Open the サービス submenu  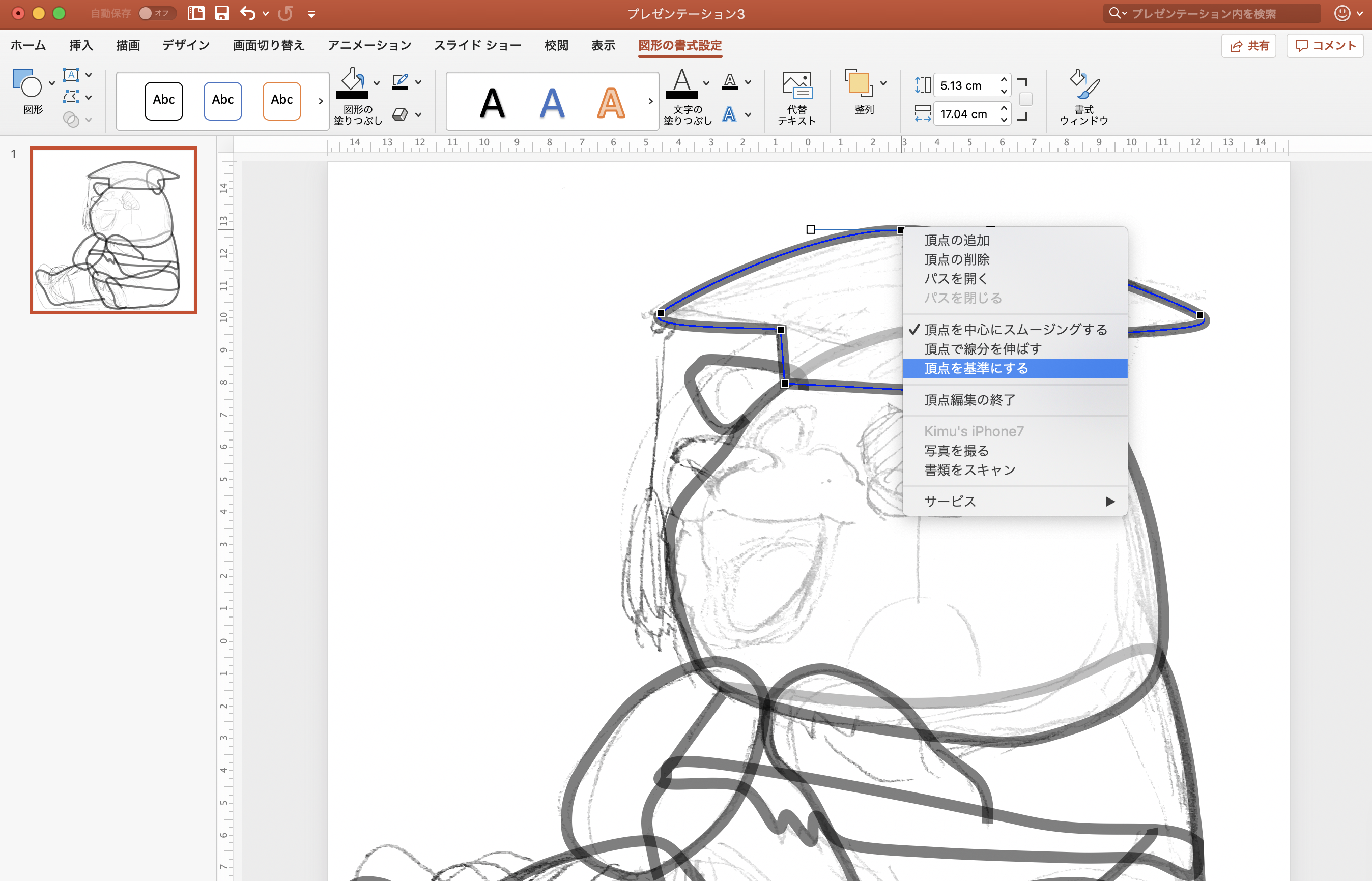point(1015,502)
